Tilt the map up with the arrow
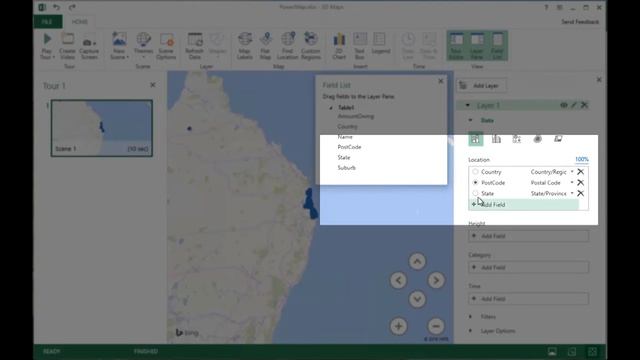The height and width of the screenshot is (360, 640). [x=417, y=261]
